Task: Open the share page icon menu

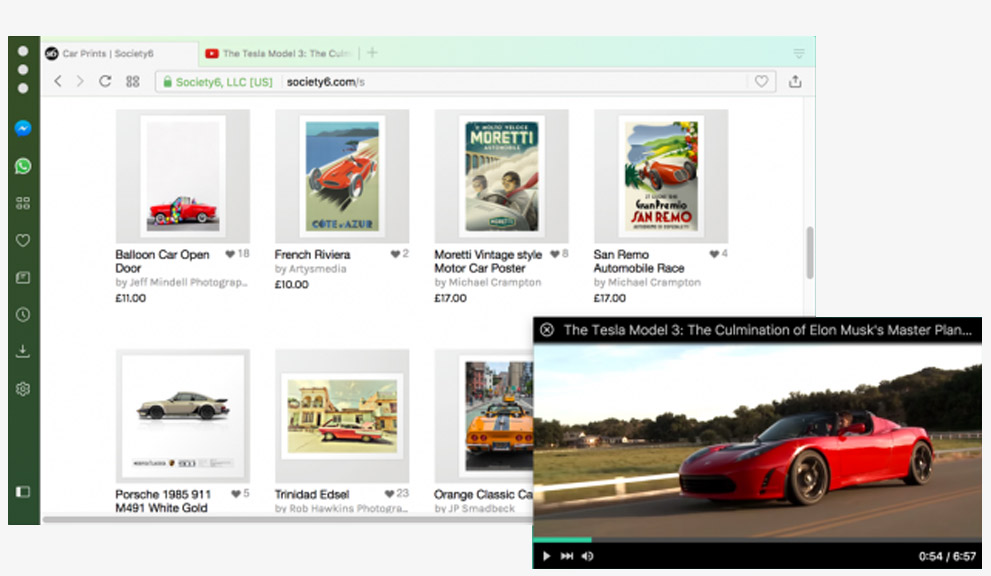Action: [x=795, y=82]
